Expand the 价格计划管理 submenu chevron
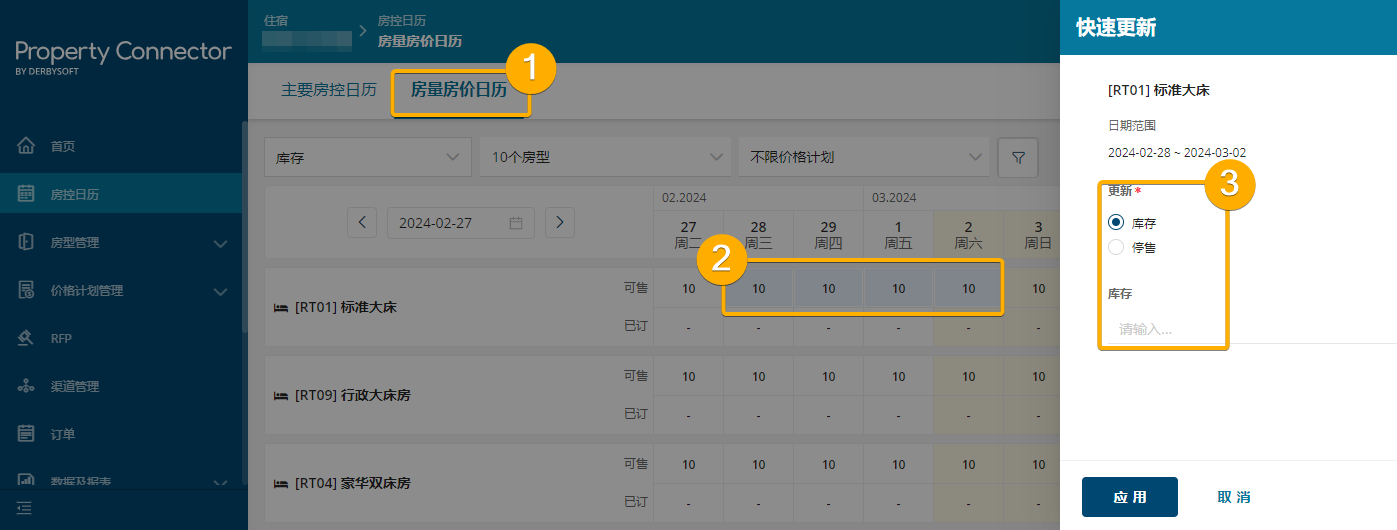 (x=221, y=291)
